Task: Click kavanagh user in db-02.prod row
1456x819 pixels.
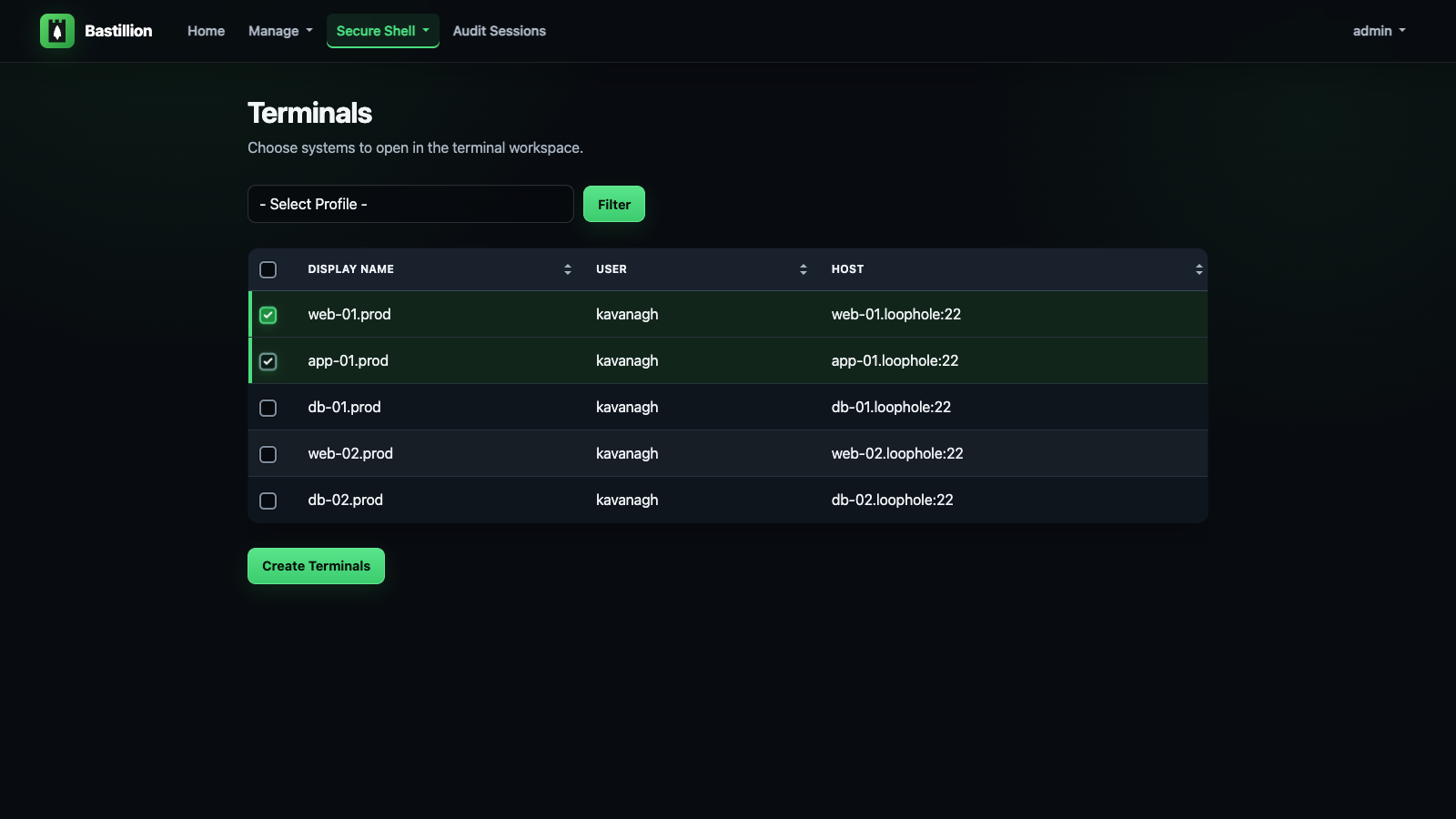Action: pyautogui.click(x=627, y=500)
